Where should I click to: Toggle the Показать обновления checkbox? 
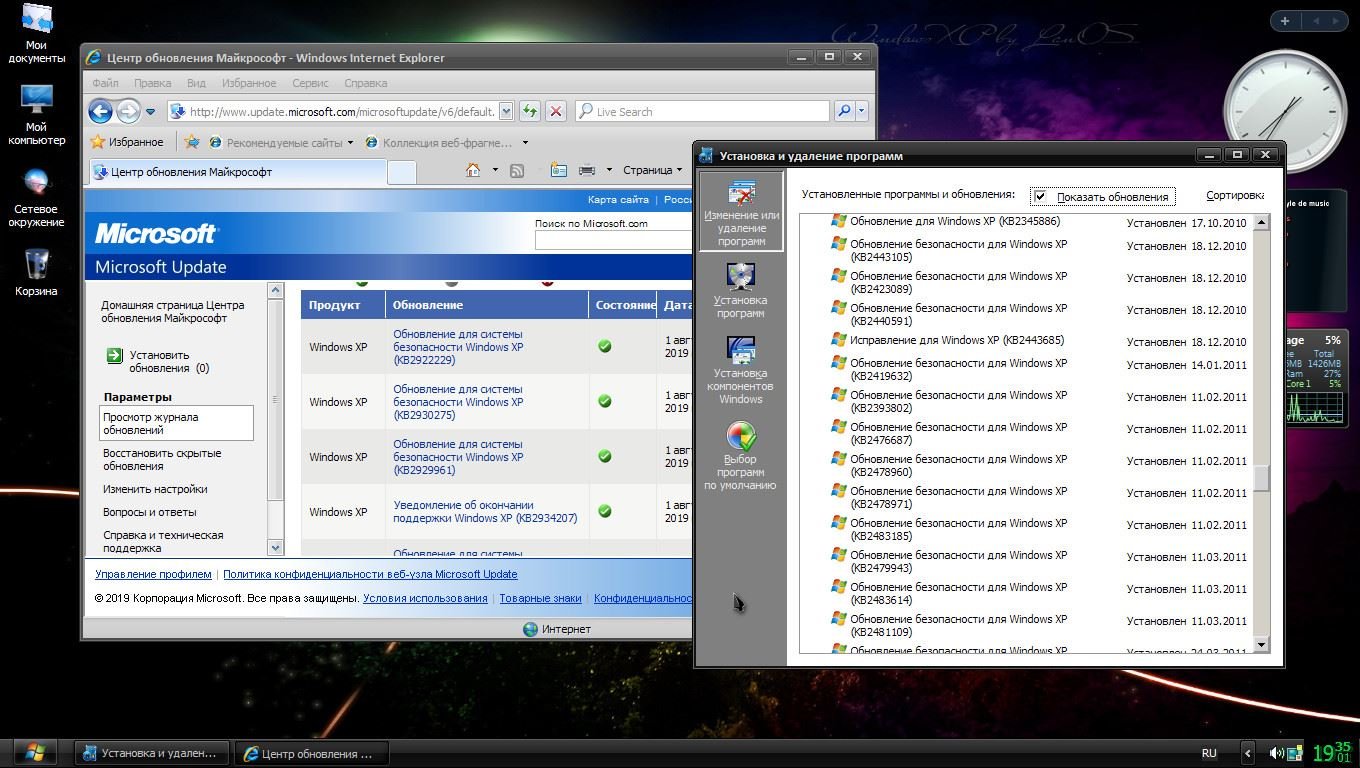(1041, 196)
